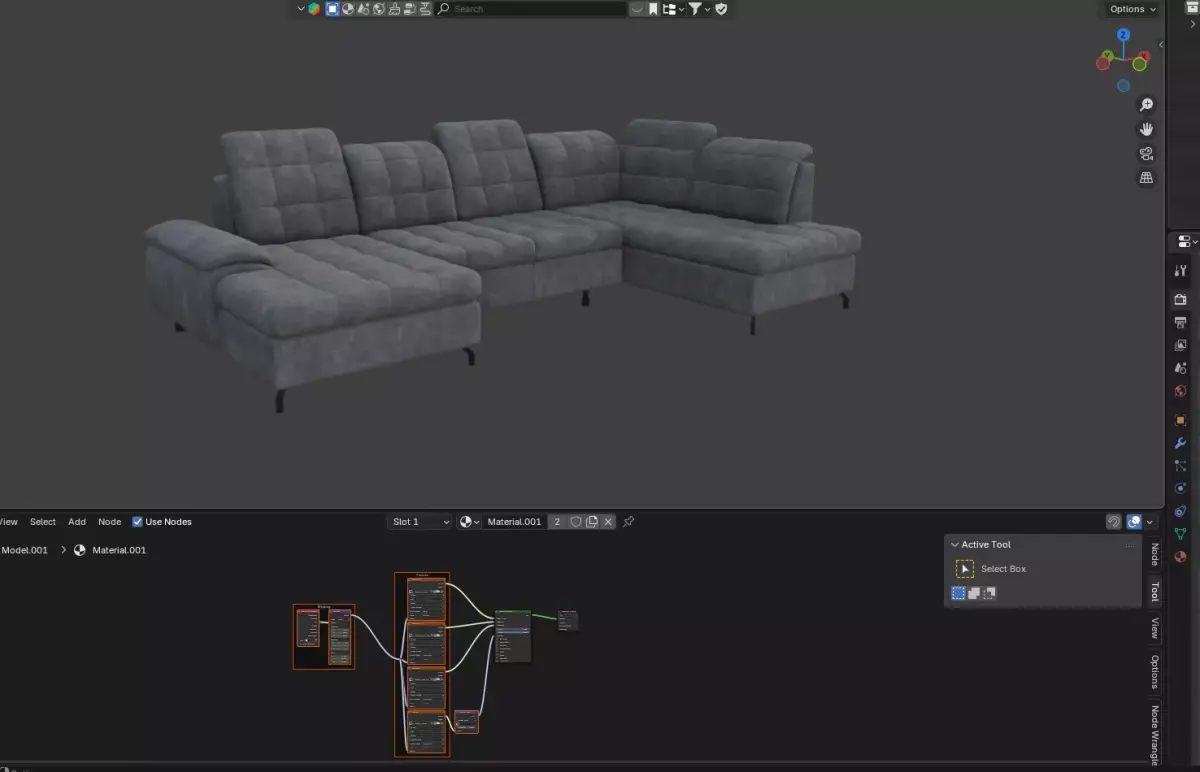The width and height of the screenshot is (1200, 772).
Task: Toggle node editor snapping icon
Action: [x=1114, y=522]
